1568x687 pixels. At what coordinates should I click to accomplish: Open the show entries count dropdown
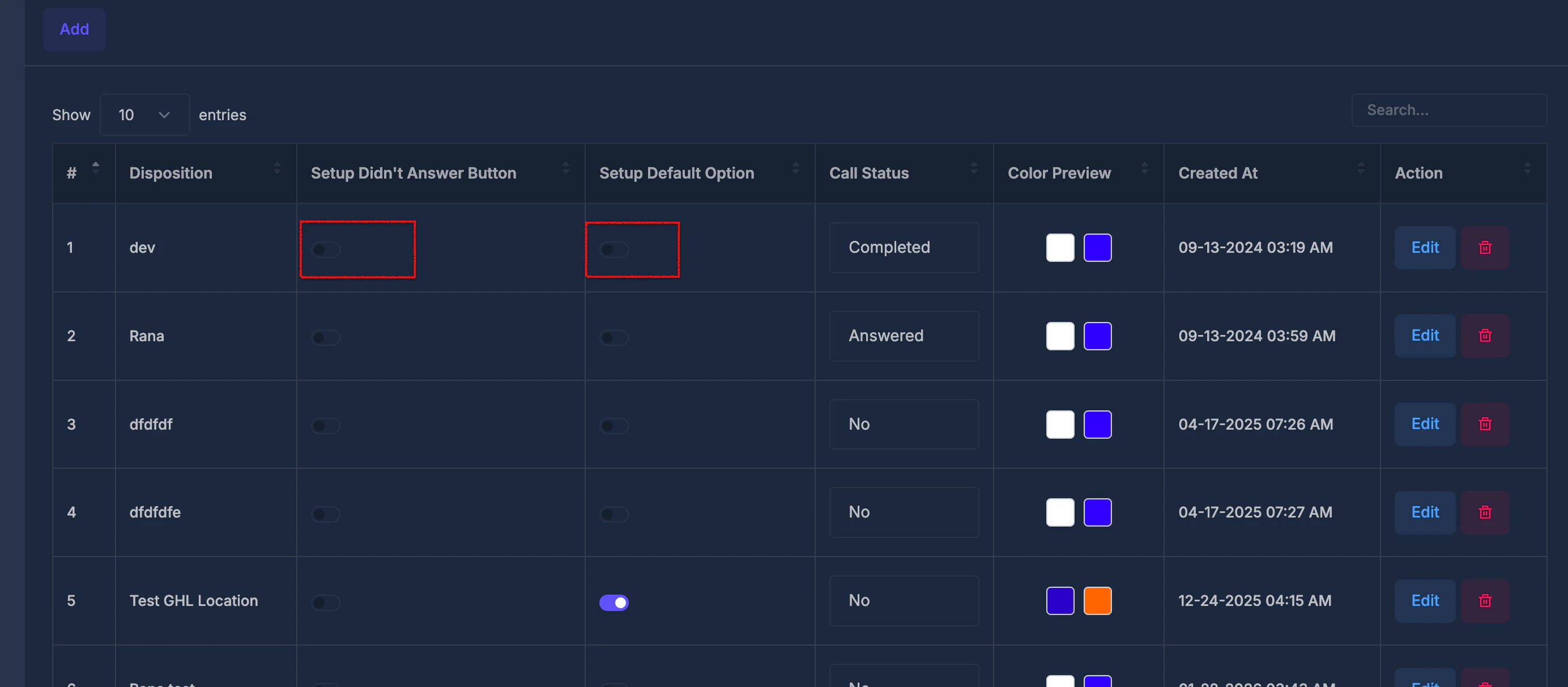144,114
